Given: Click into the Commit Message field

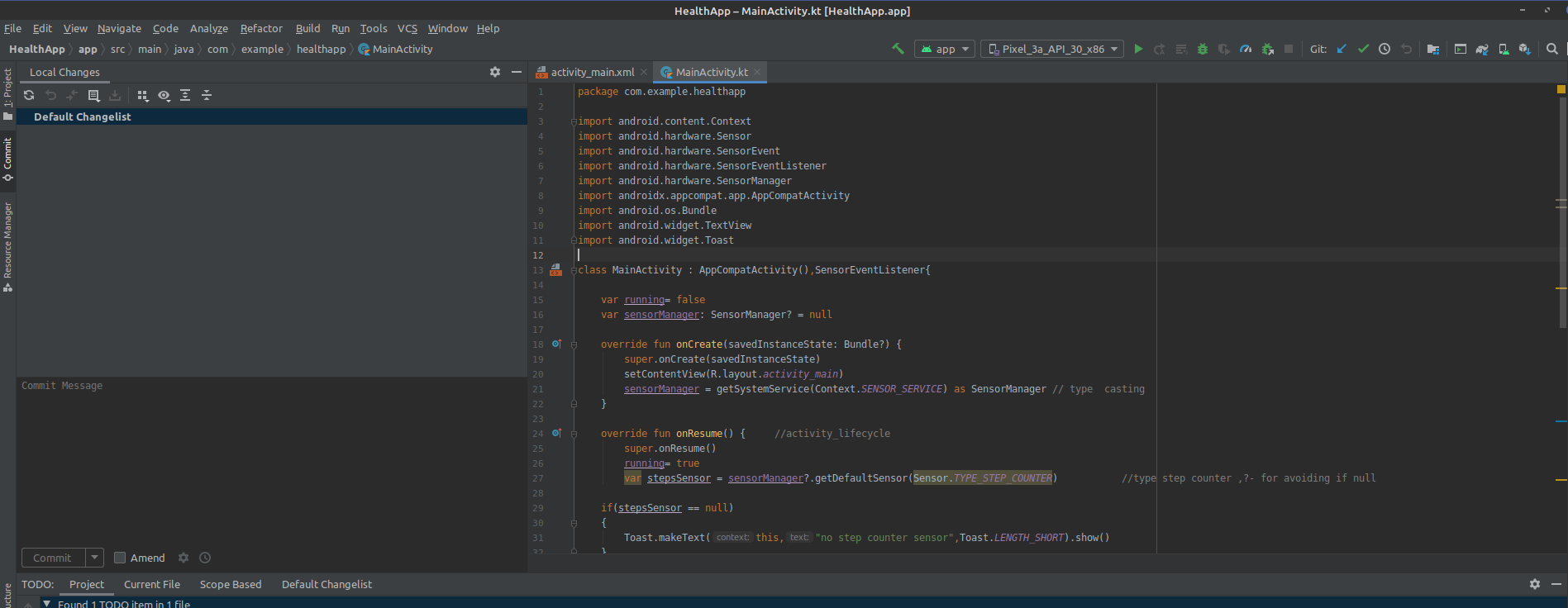Looking at the screenshot, I should click(x=271, y=454).
